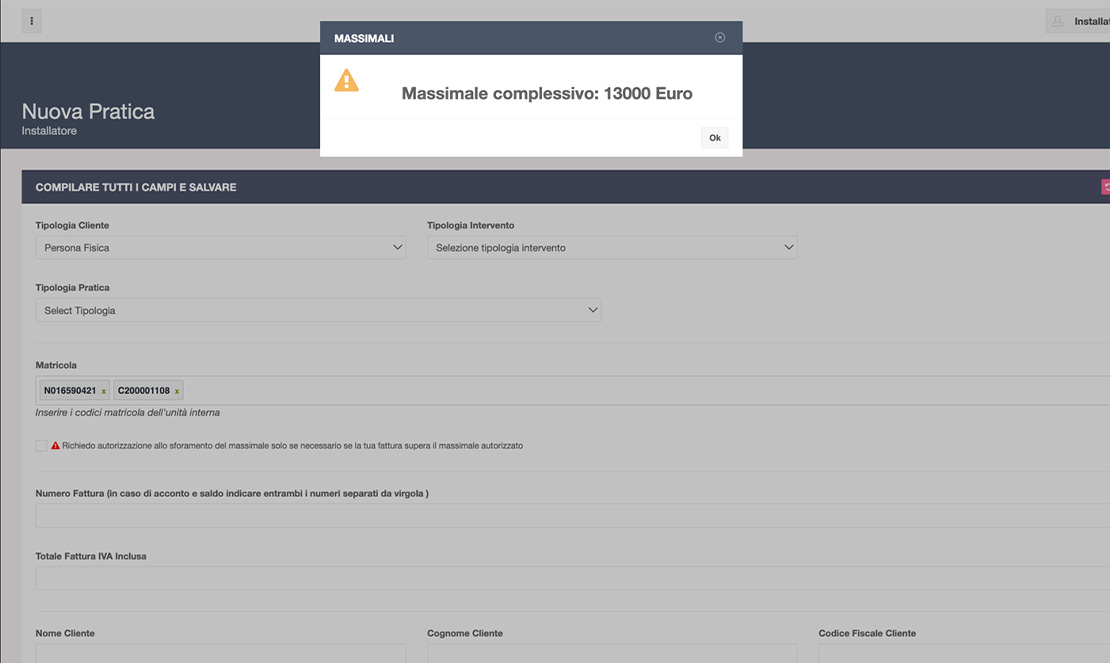Image resolution: width=1110 pixels, height=663 pixels.
Task: Focus the Matricola codes input area
Action: coord(640,391)
